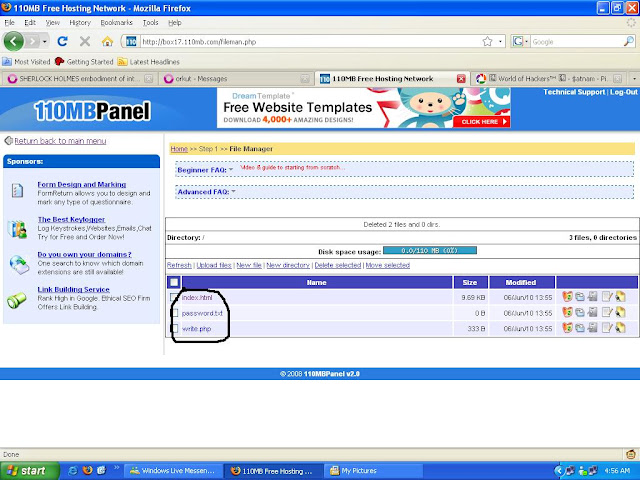Expand the Advanced FAQ section
Image resolution: width=640 pixels, height=480 pixels.
pyautogui.click(x=207, y=192)
